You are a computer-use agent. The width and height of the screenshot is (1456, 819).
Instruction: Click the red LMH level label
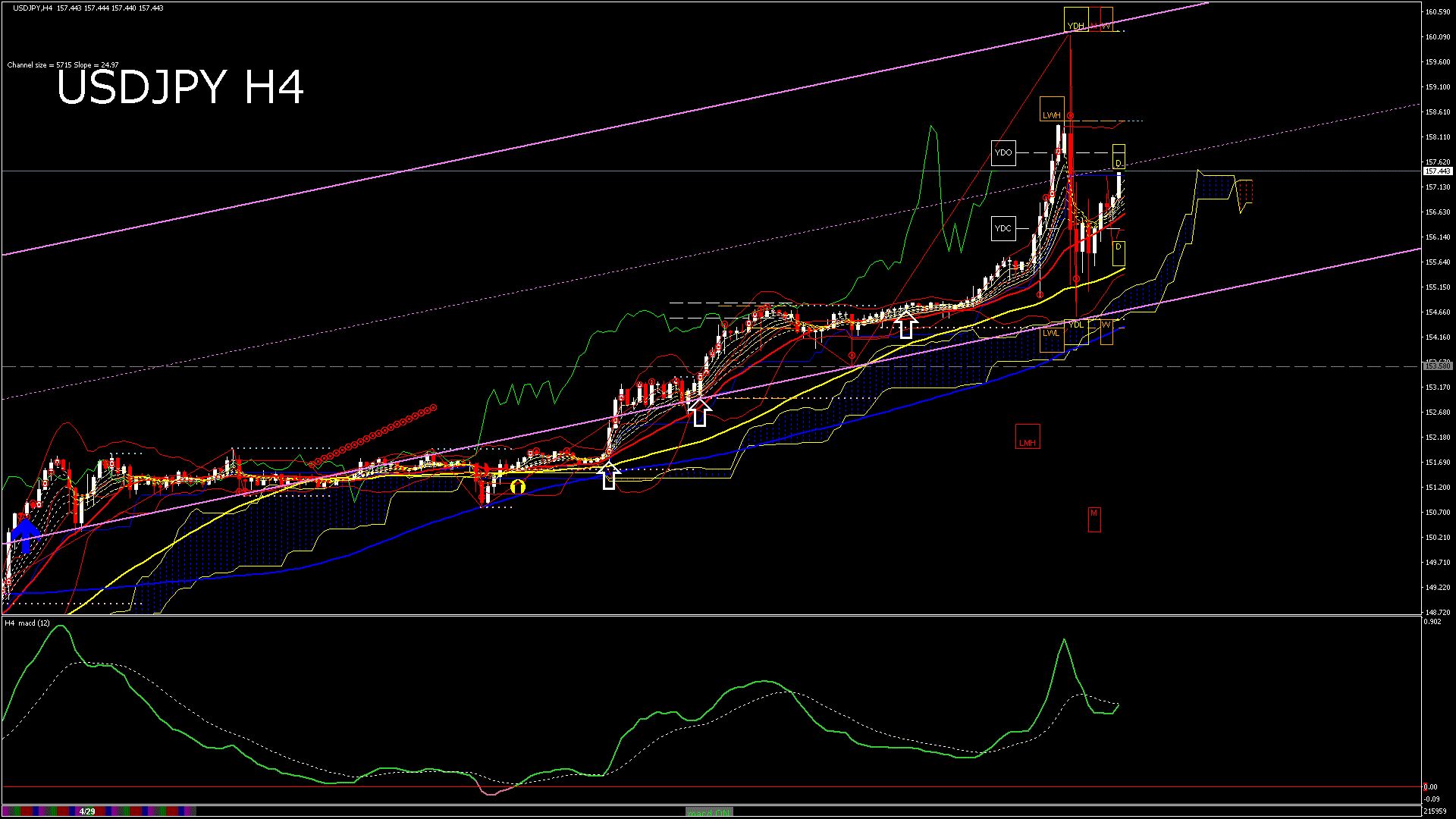point(1028,437)
